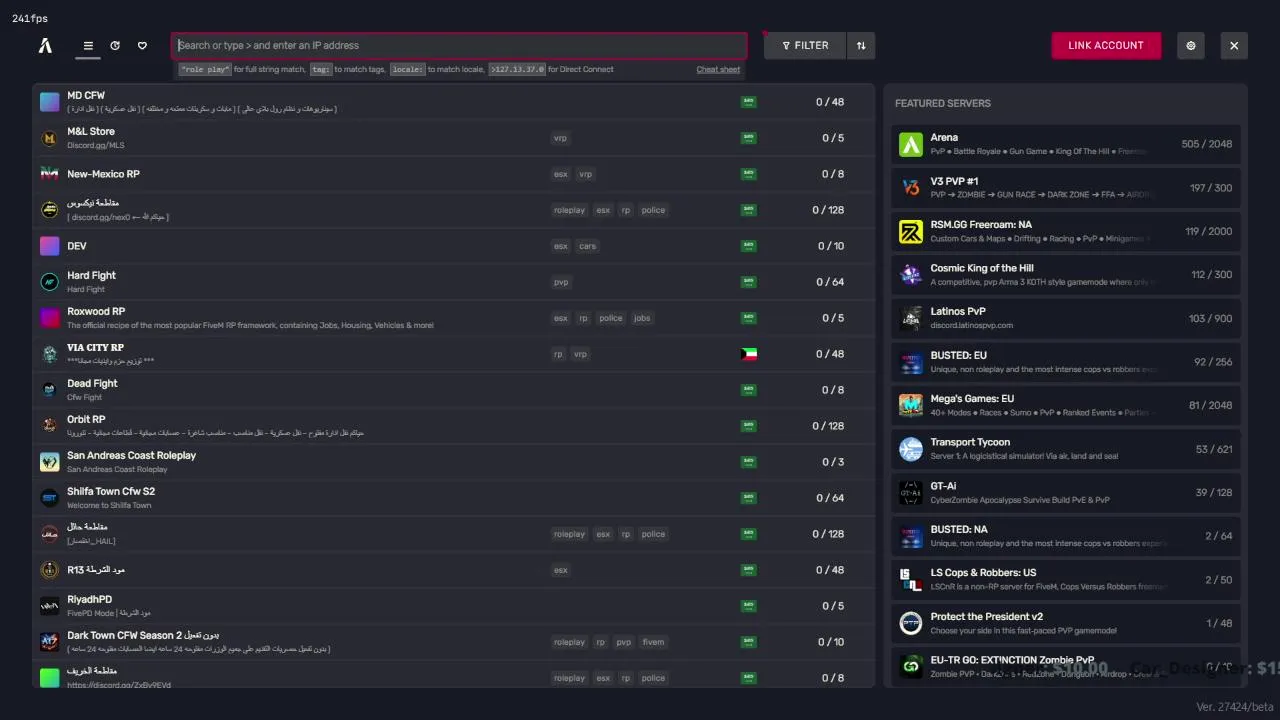Click the FiveM logo home icon
This screenshot has width=1280, height=720.
(45, 45)
